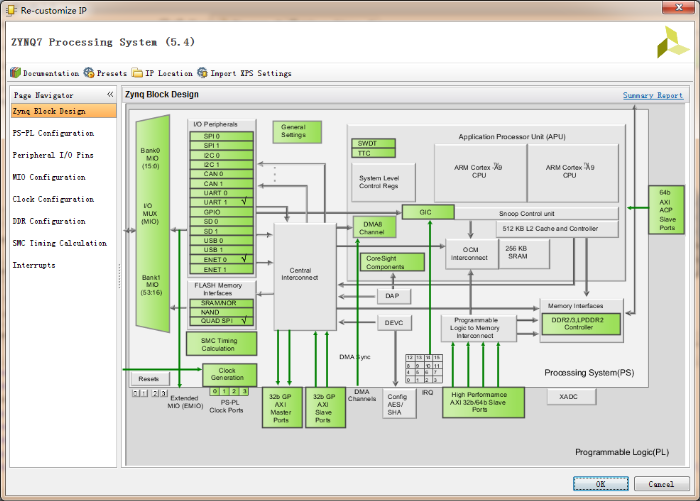Viewport: 700px width, 501px height.
Task: Open the IP Location folder icon
Action: pyautogui.click(x=137, y=73)
